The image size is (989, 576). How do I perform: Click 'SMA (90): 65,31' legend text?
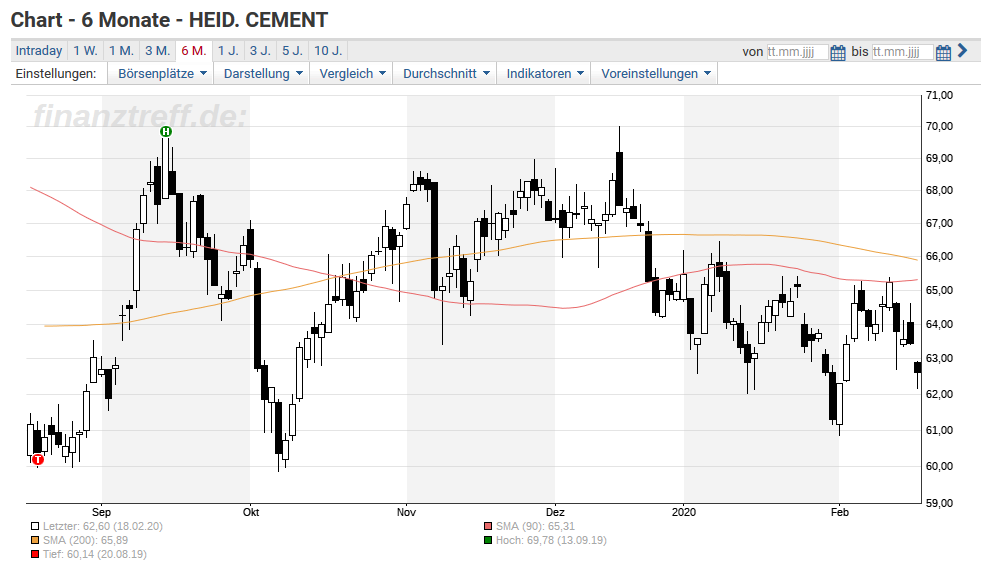pos(535,526)
